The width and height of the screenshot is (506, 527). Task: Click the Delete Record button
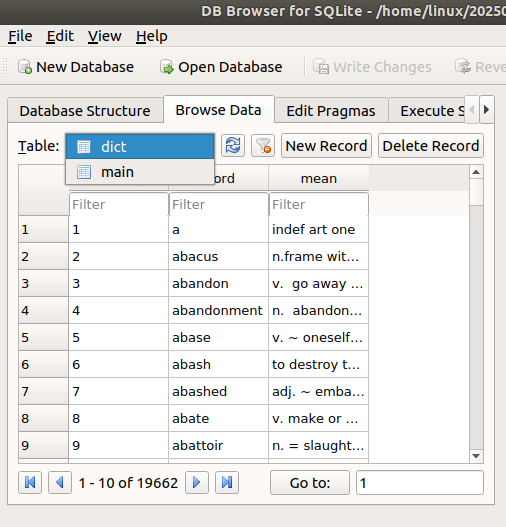click(x=431, y=146)
